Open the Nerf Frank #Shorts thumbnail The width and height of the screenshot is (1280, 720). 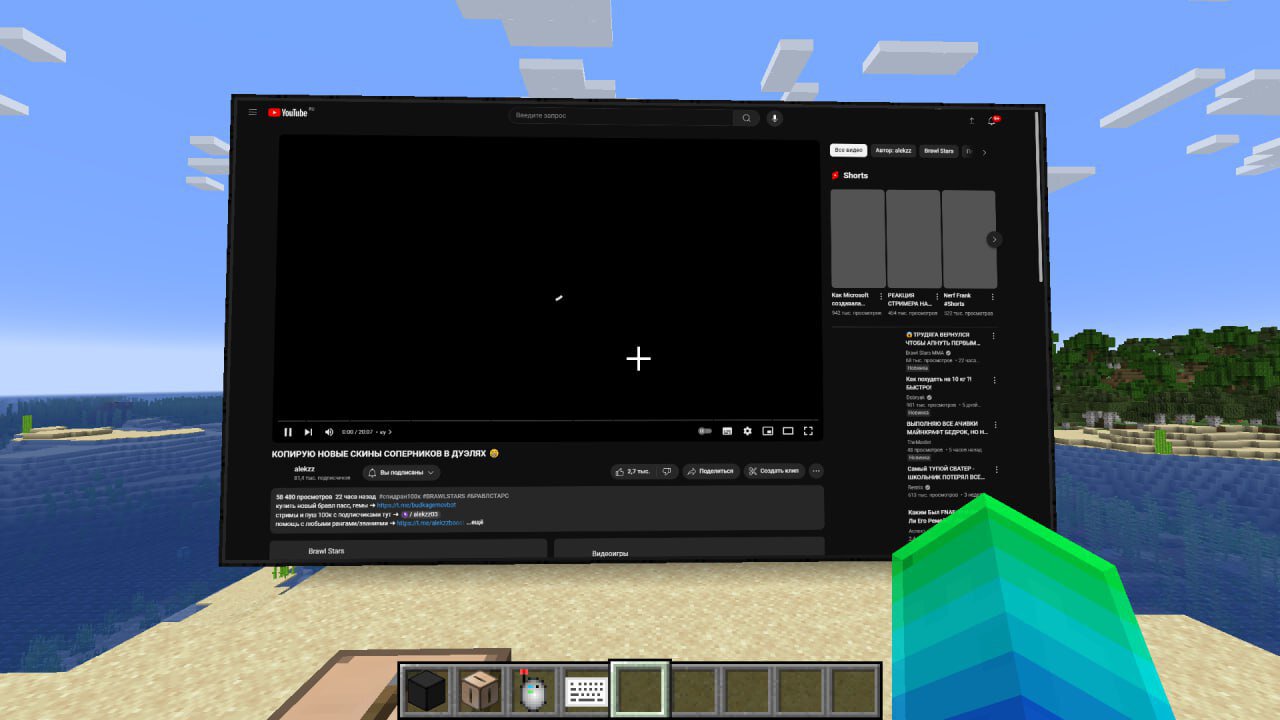coord(969,239)
